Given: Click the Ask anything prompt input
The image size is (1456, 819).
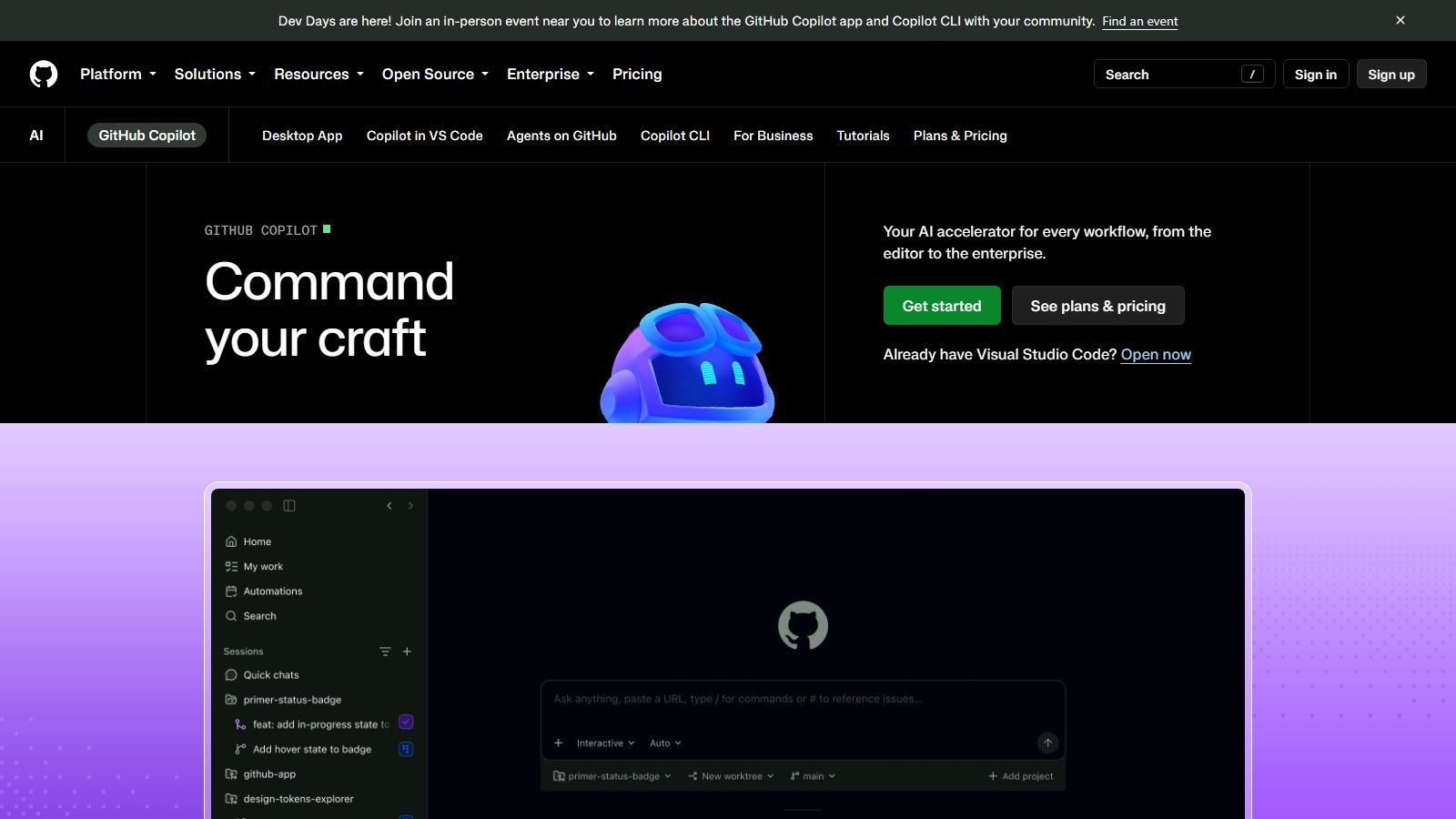Looking at the screenshot, I should tap(803, 700).
